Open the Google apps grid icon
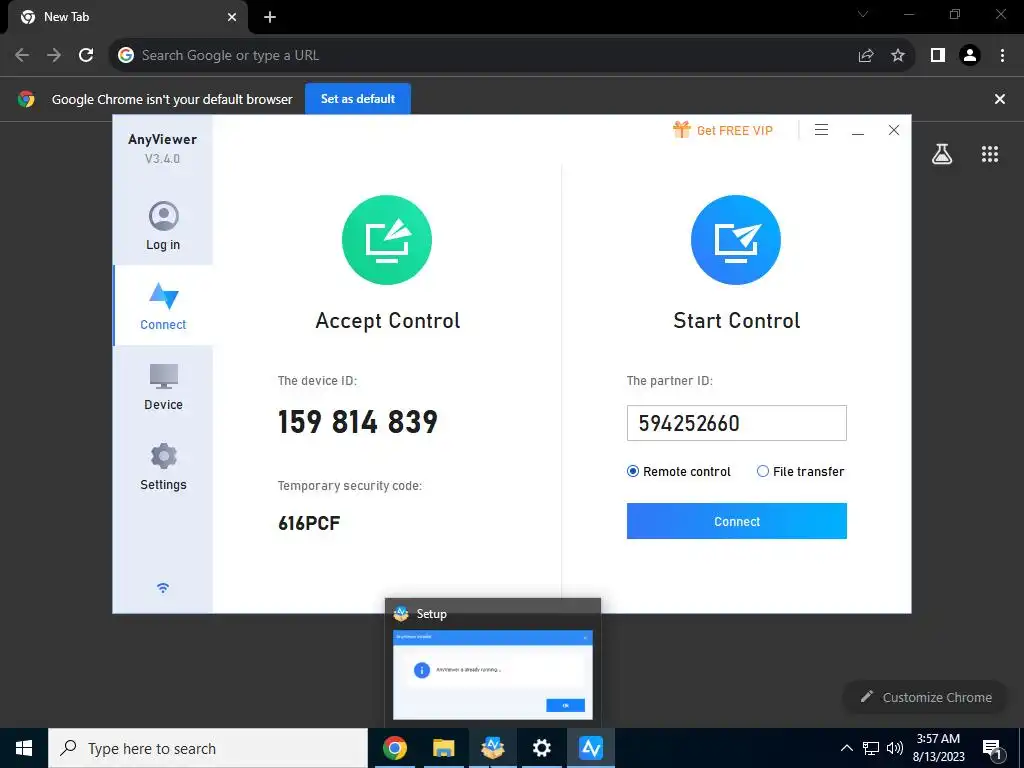The image size is (1024, 768). 990,154
